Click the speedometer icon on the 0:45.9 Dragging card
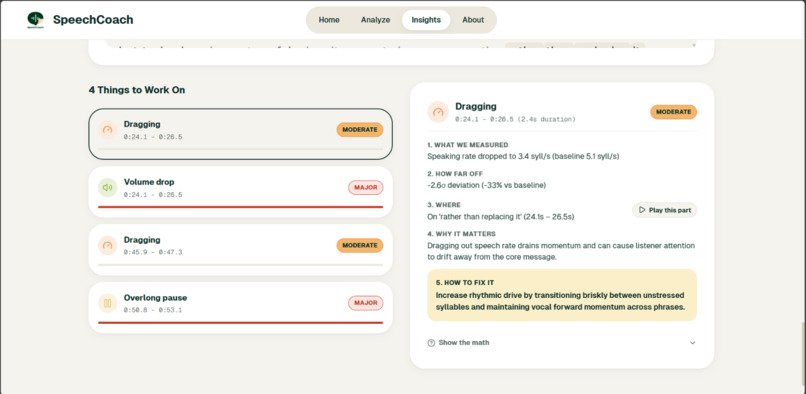This screenshot has width=806, height=394. tap(107, 246)
